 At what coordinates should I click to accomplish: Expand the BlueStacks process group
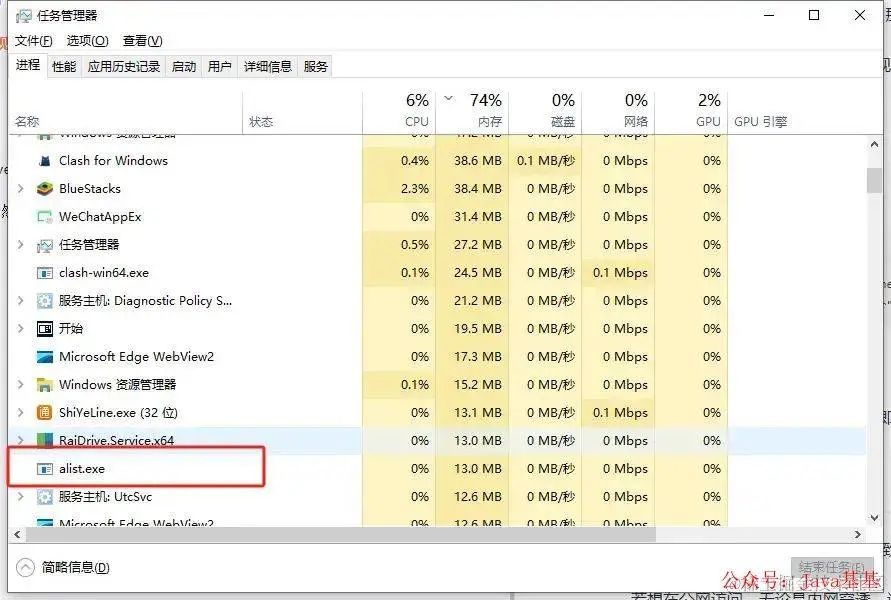coord(20,189)
